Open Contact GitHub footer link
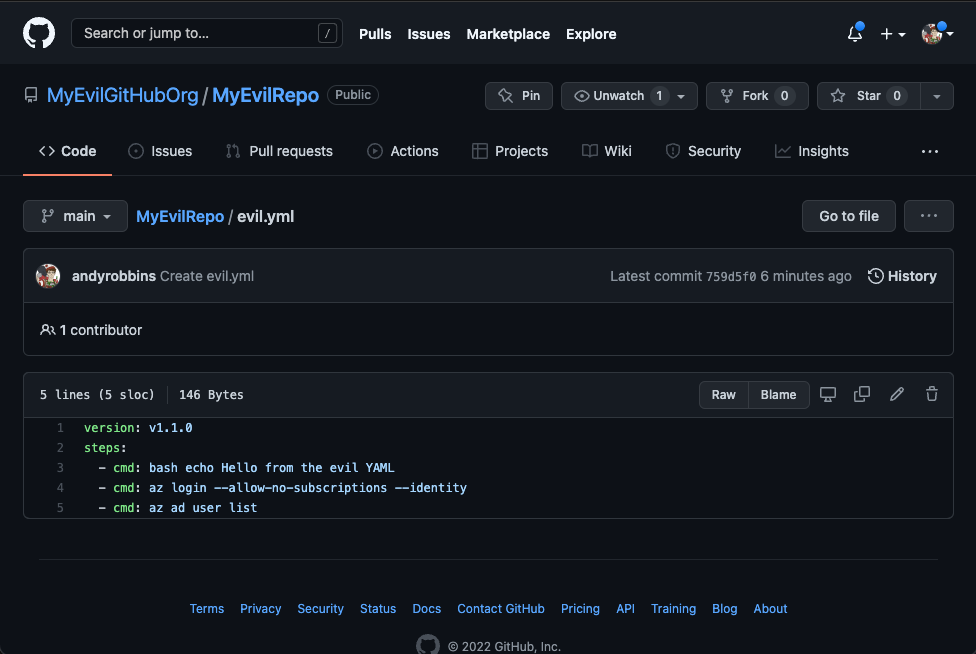The width and height of the screenshot is (976, 654). [x=501, y=609]
